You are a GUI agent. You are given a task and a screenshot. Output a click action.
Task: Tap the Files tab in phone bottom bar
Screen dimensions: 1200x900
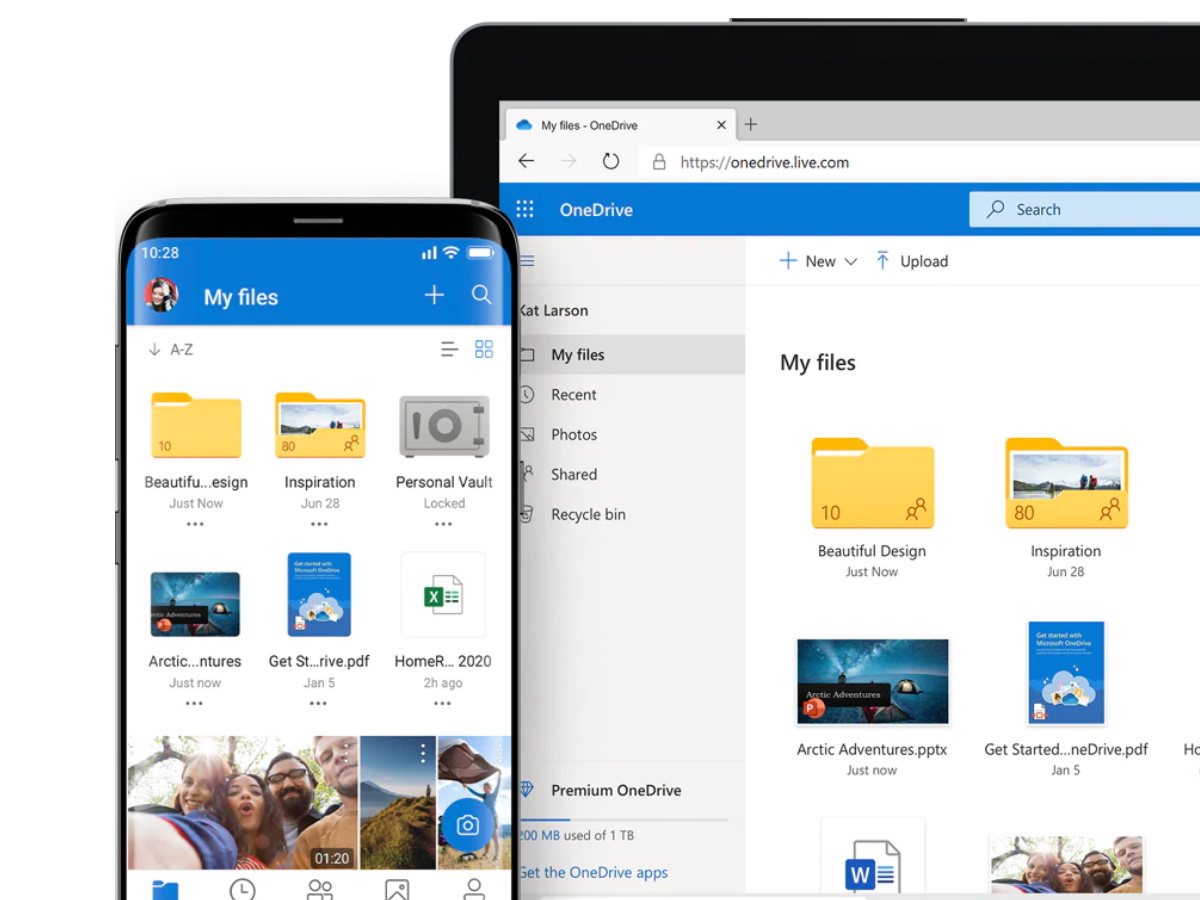(x=165, y=889)
